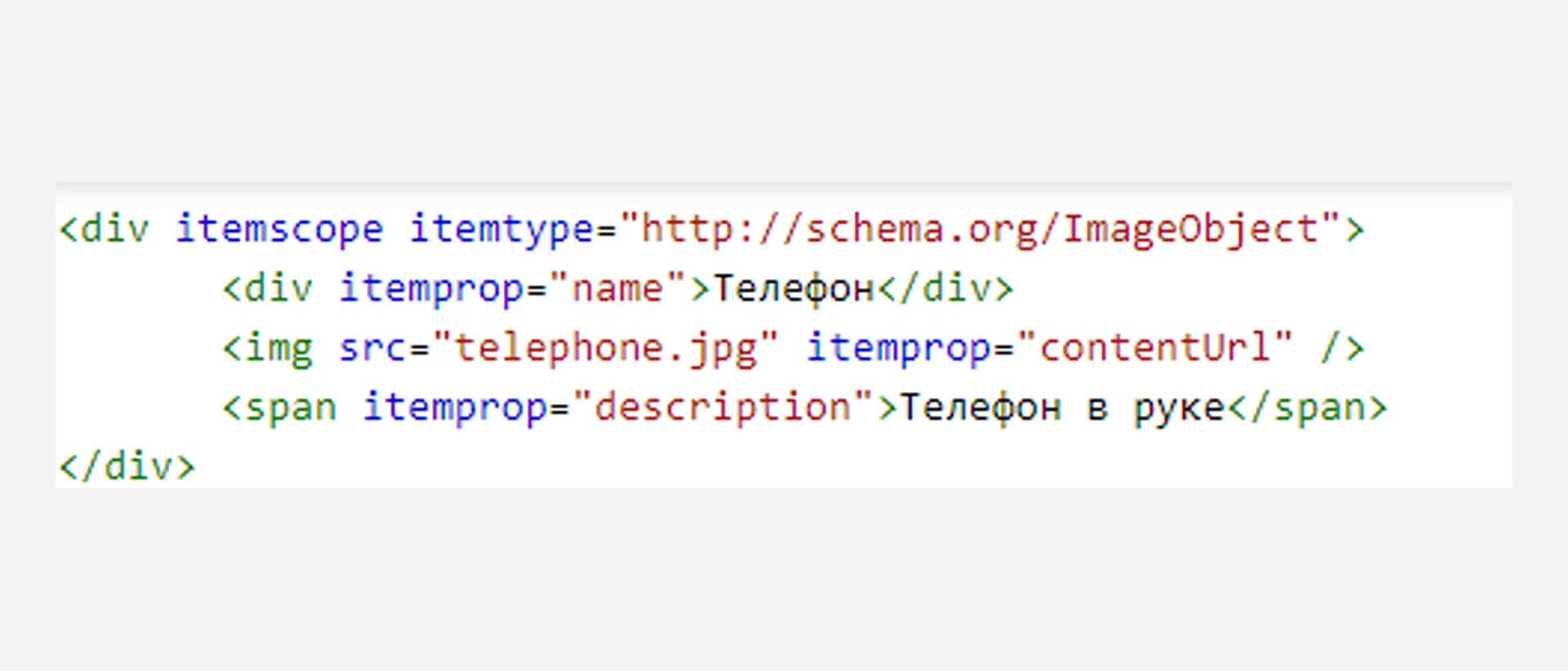
Task: Click the closing div tag after Телефон
Action: pos(945,289)
